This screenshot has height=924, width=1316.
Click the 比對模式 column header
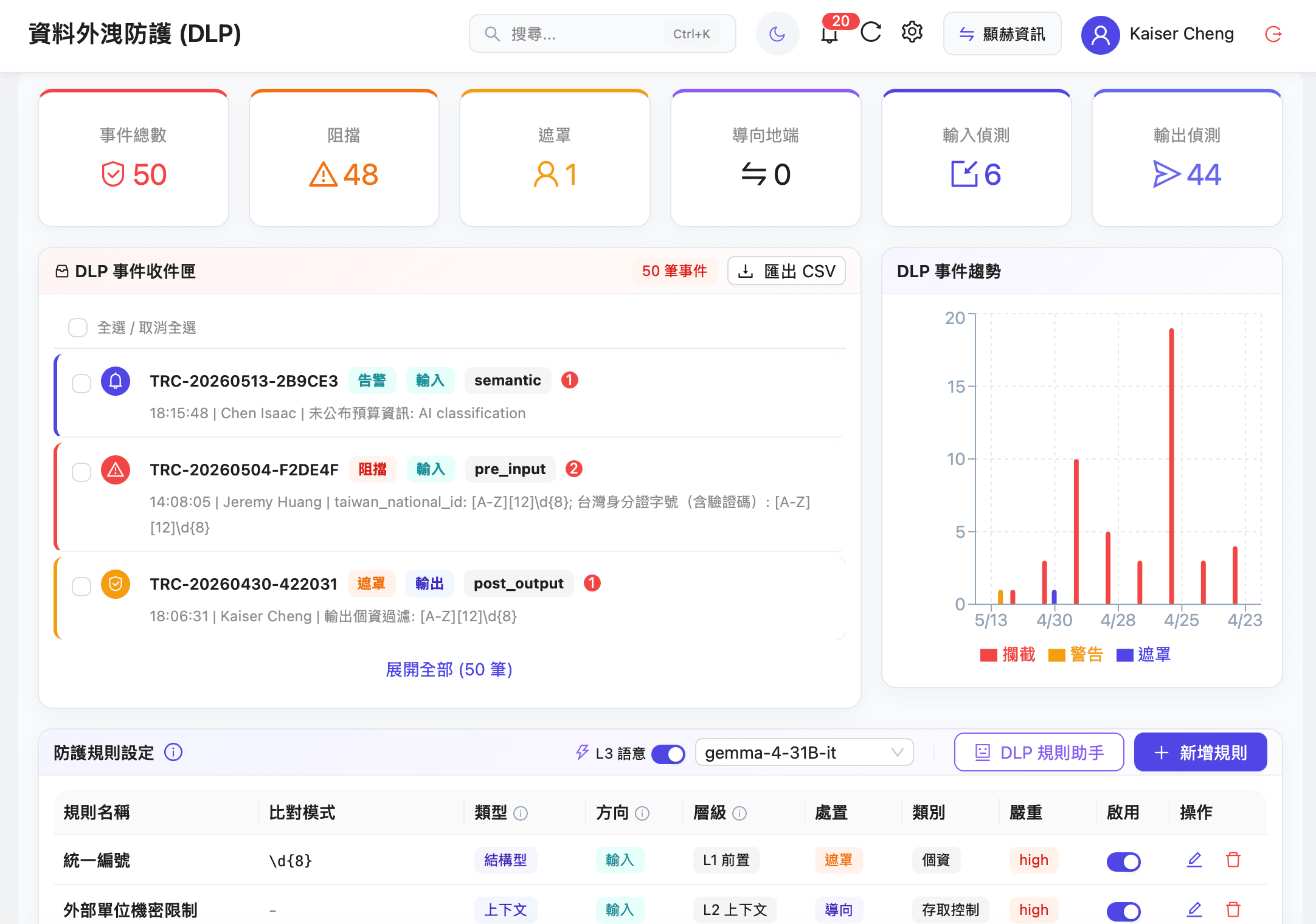302,813
